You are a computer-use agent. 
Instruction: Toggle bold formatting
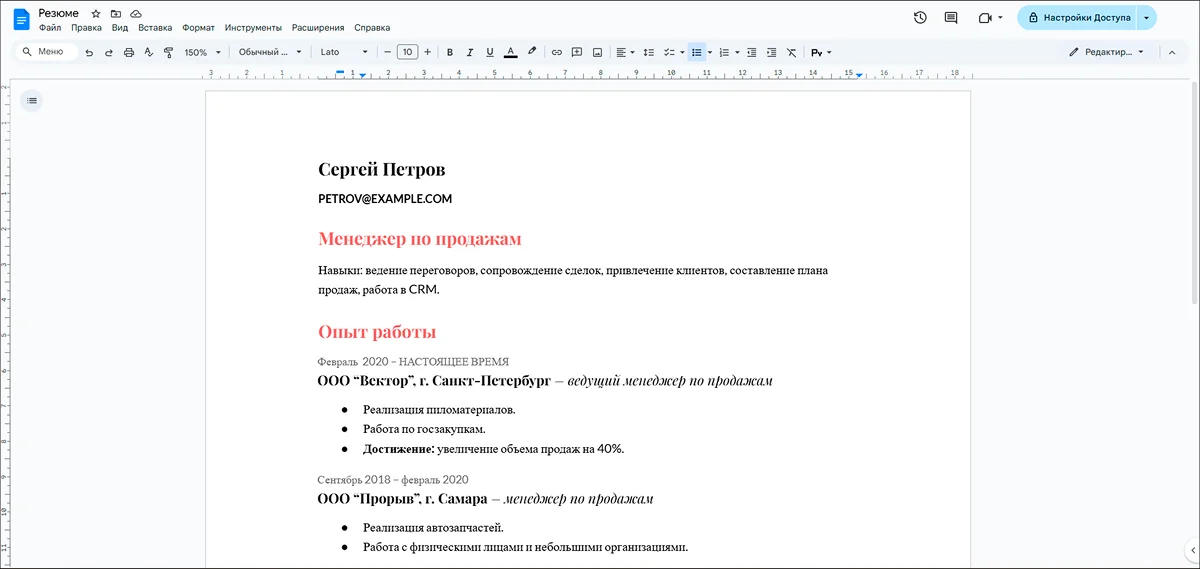pyautogui.click(x=450, y=52)
